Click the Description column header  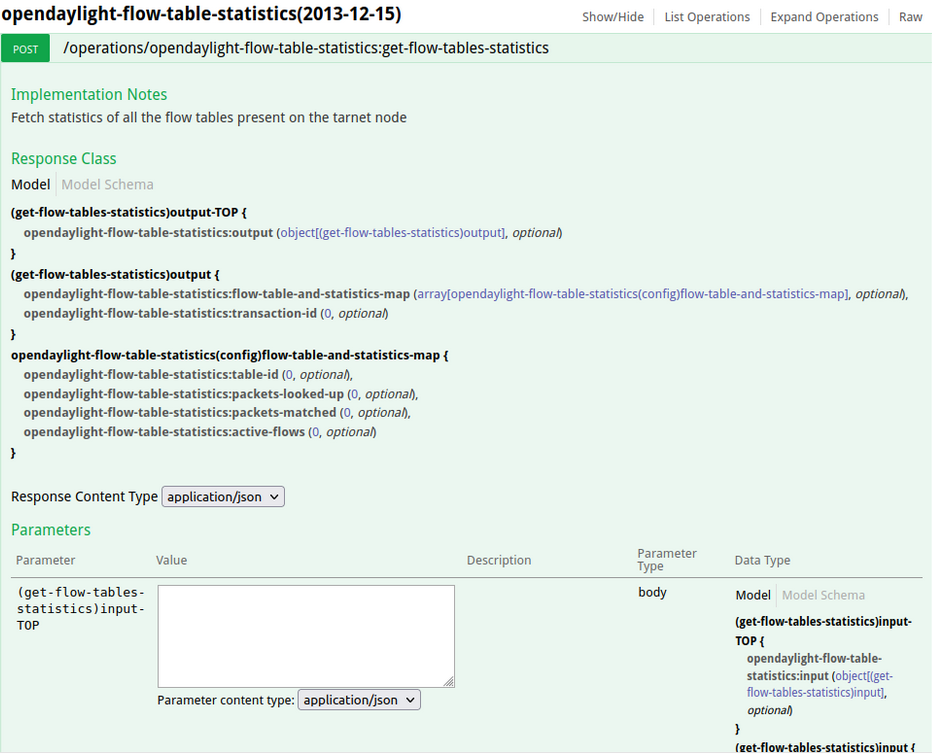pos(499,560)
